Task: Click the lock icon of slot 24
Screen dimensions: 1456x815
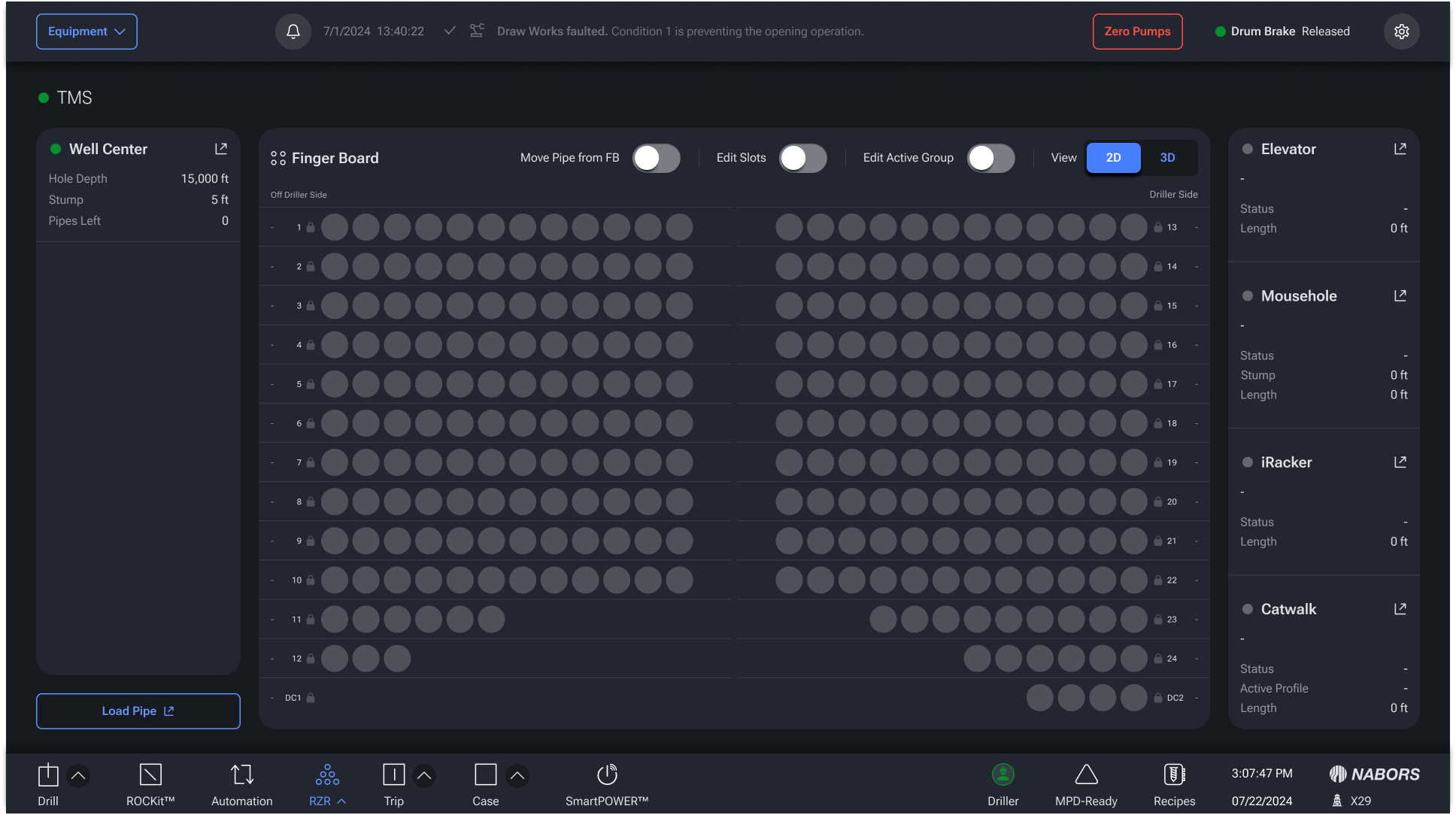Action: coord(1158,659)
